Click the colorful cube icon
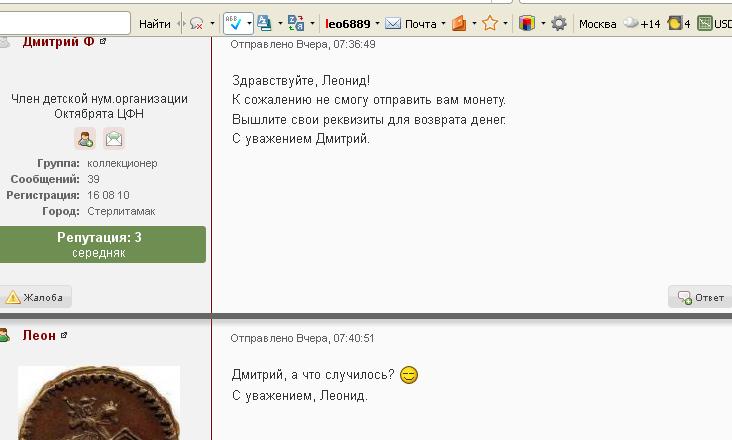 pos(527,23)
